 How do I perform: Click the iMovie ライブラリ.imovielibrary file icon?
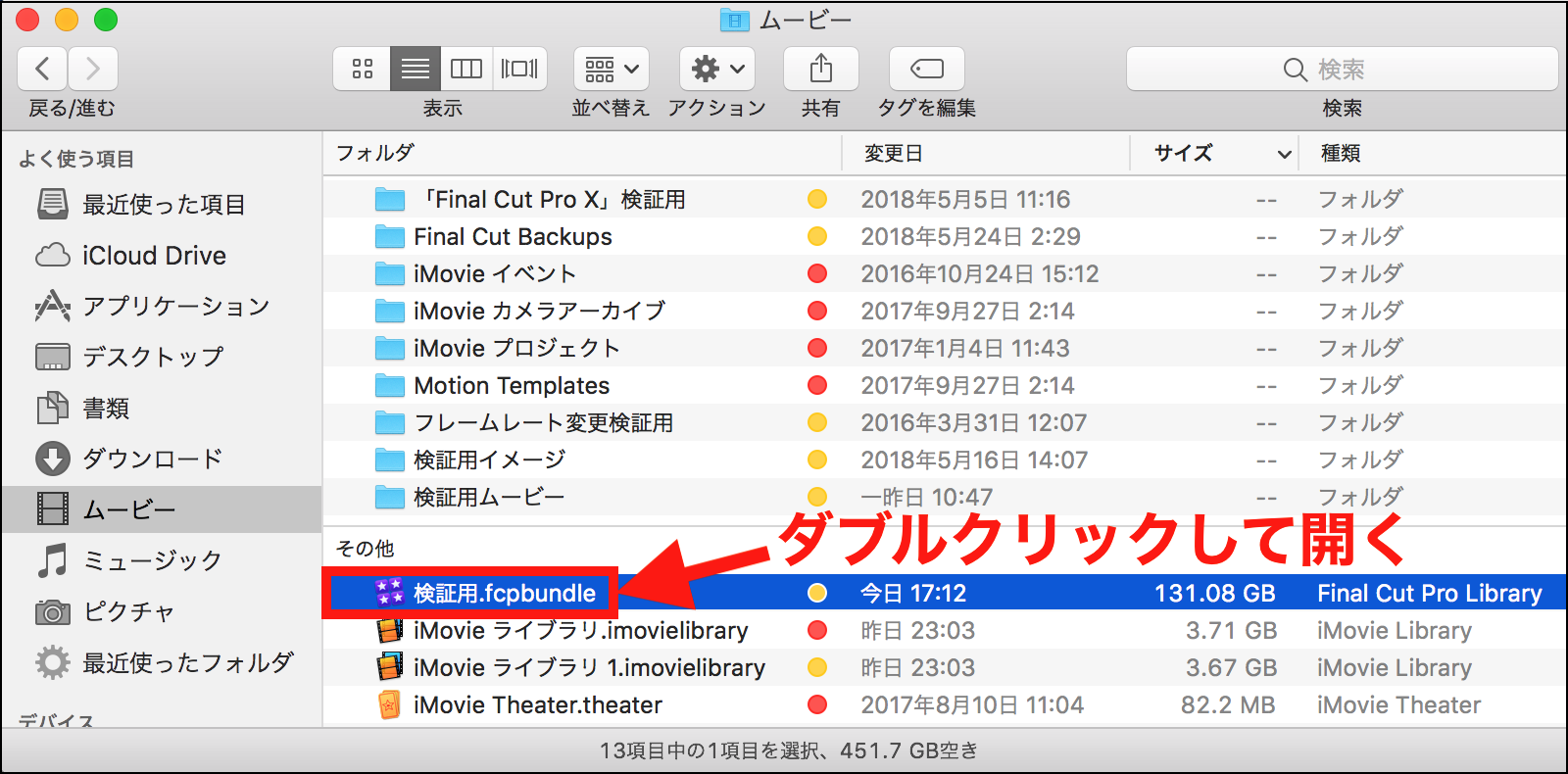point(390,630)
